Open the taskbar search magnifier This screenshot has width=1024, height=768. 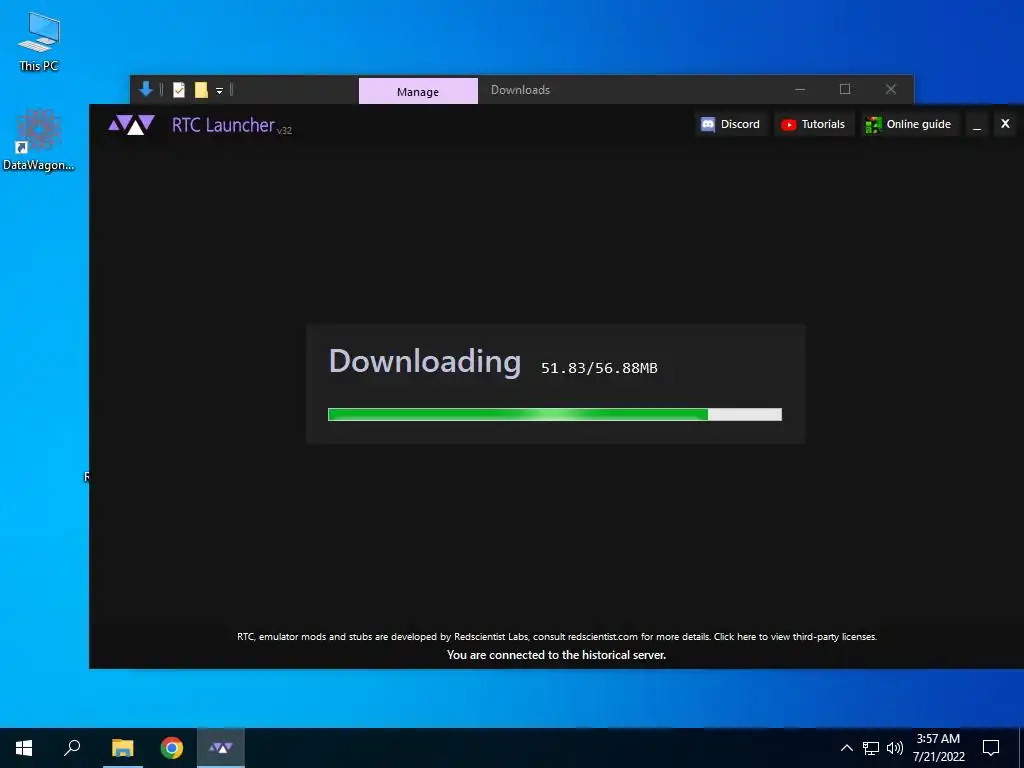(x=72, y=748)
